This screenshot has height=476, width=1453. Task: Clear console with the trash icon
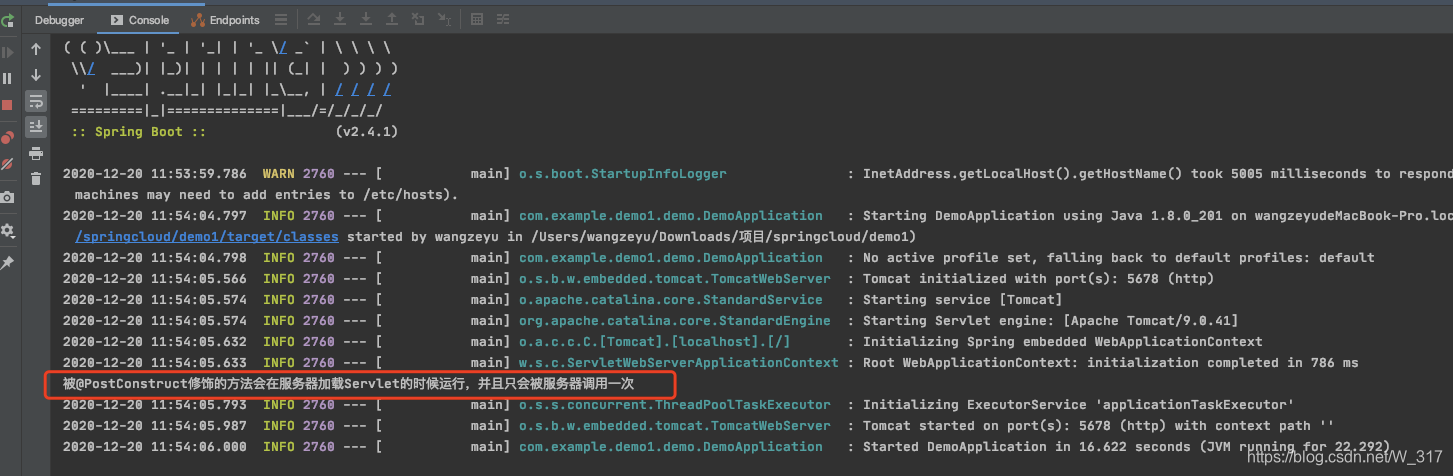[x=36, y=179]
